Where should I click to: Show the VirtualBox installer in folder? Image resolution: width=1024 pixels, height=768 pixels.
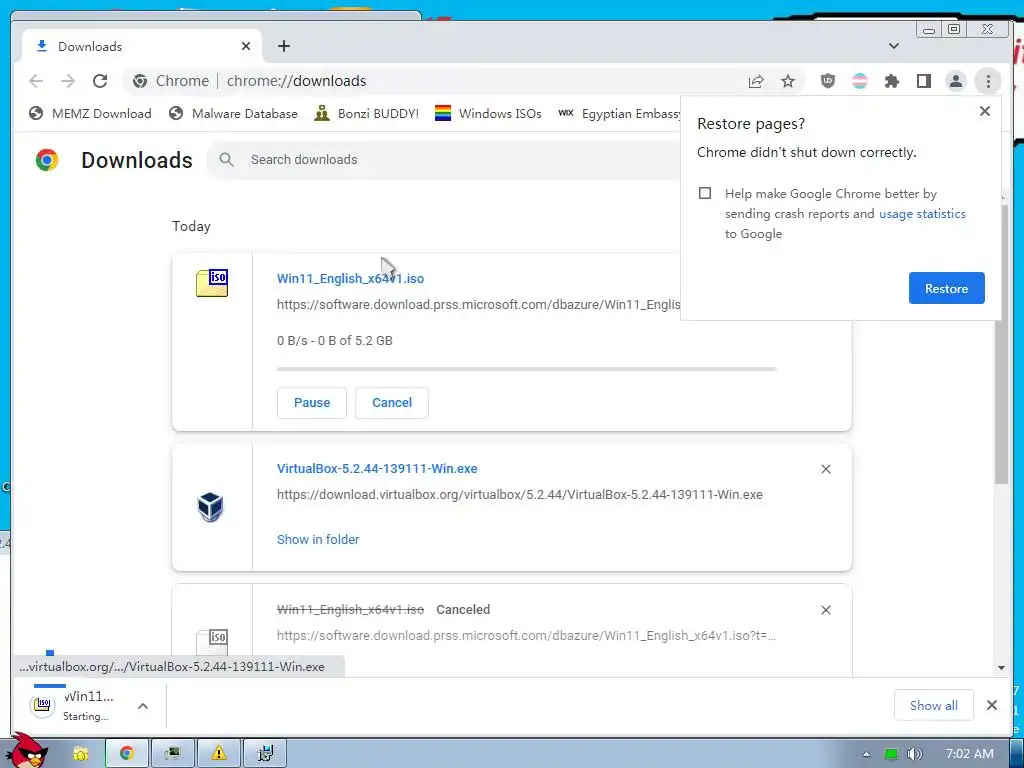point(318,539)
